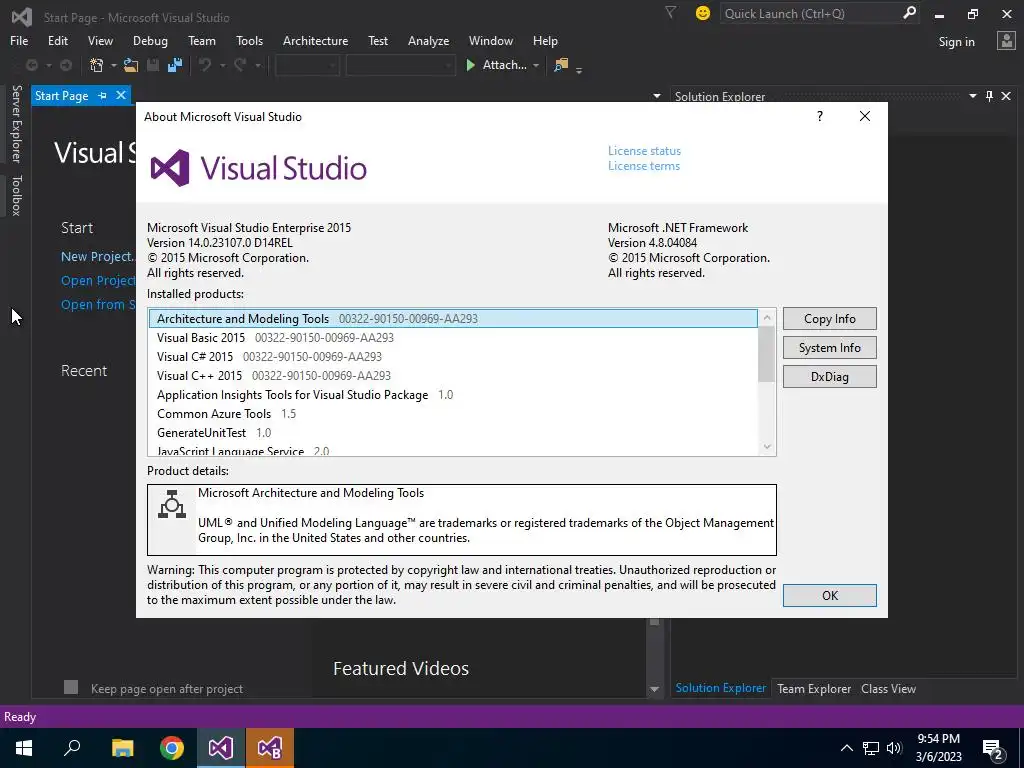Viewport: 1024px width, 768px height.
Task: Open File Explorer from the taskbar
Action: point(122,748)
